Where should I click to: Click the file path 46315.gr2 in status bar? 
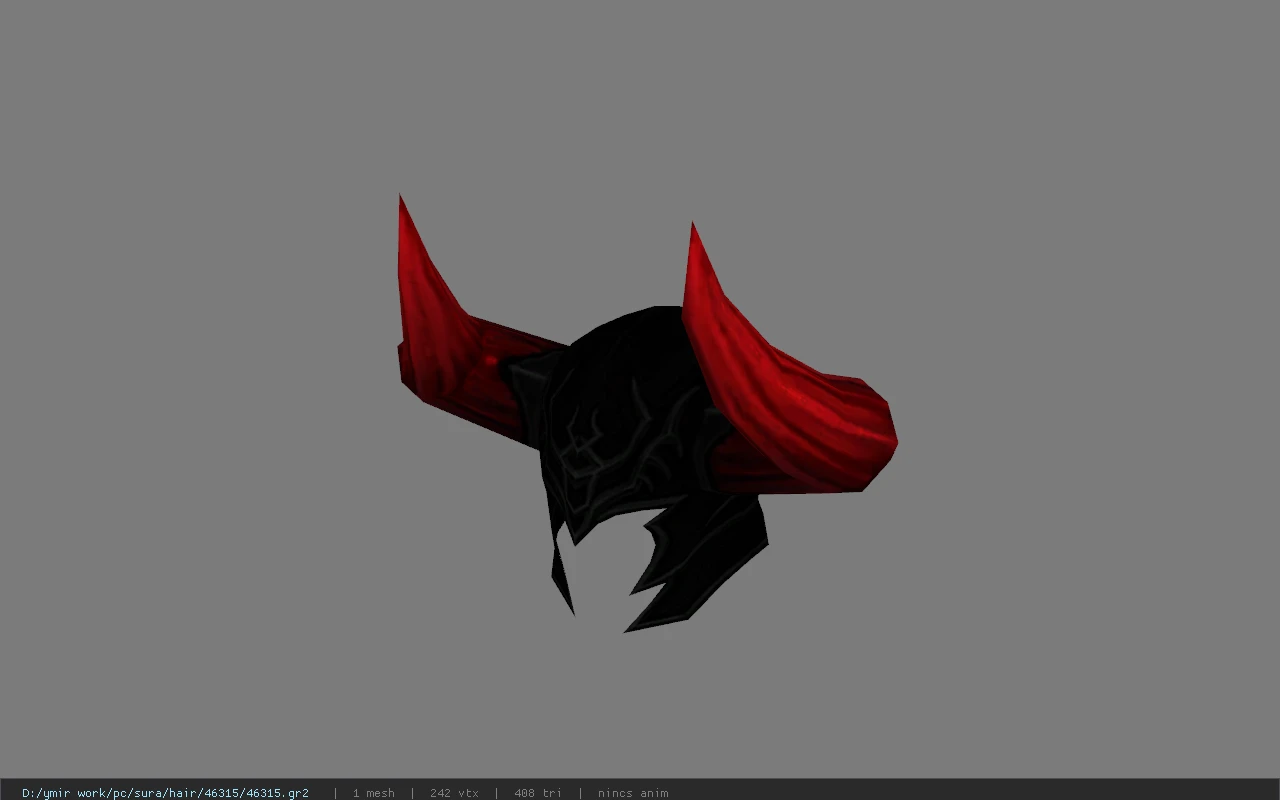(x=165, y=793)
